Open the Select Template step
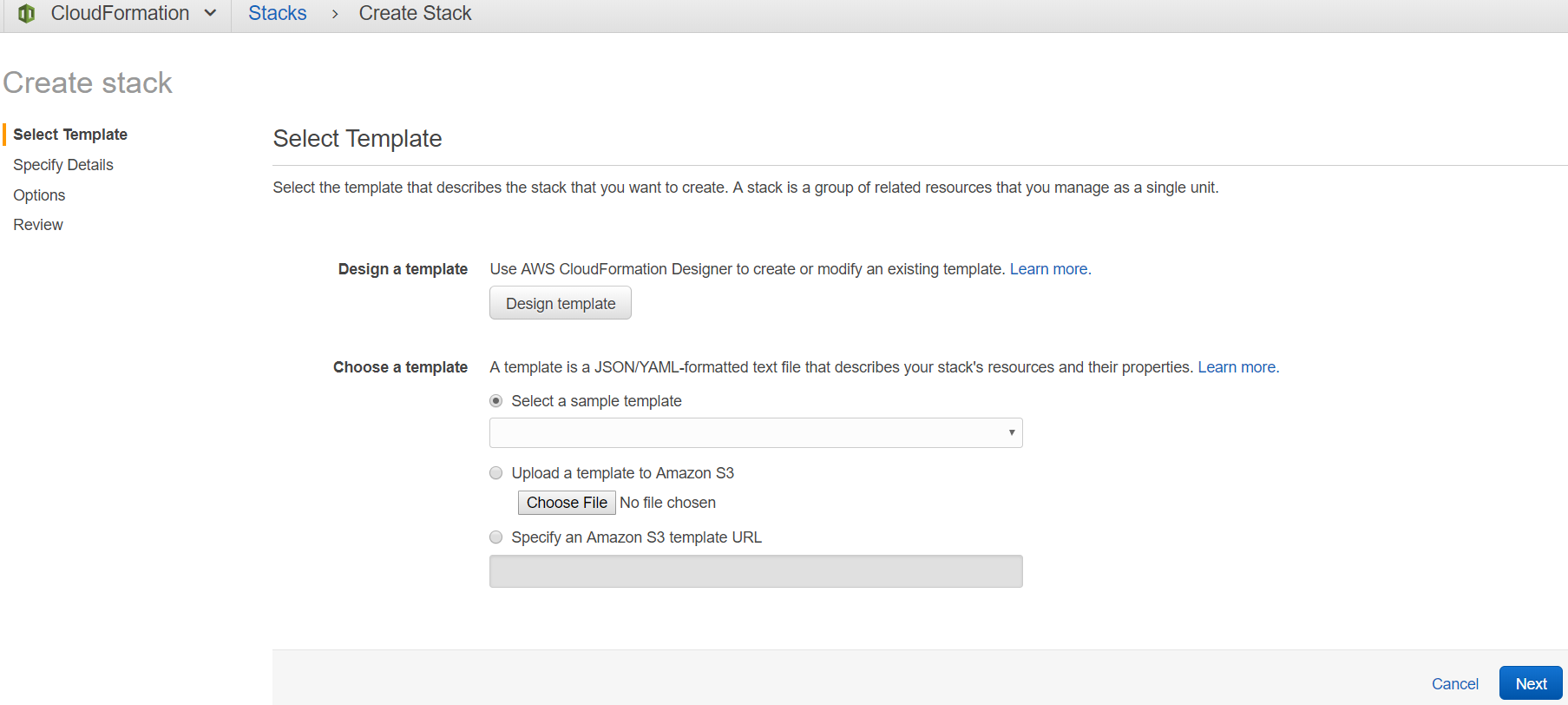 point(70,135)
